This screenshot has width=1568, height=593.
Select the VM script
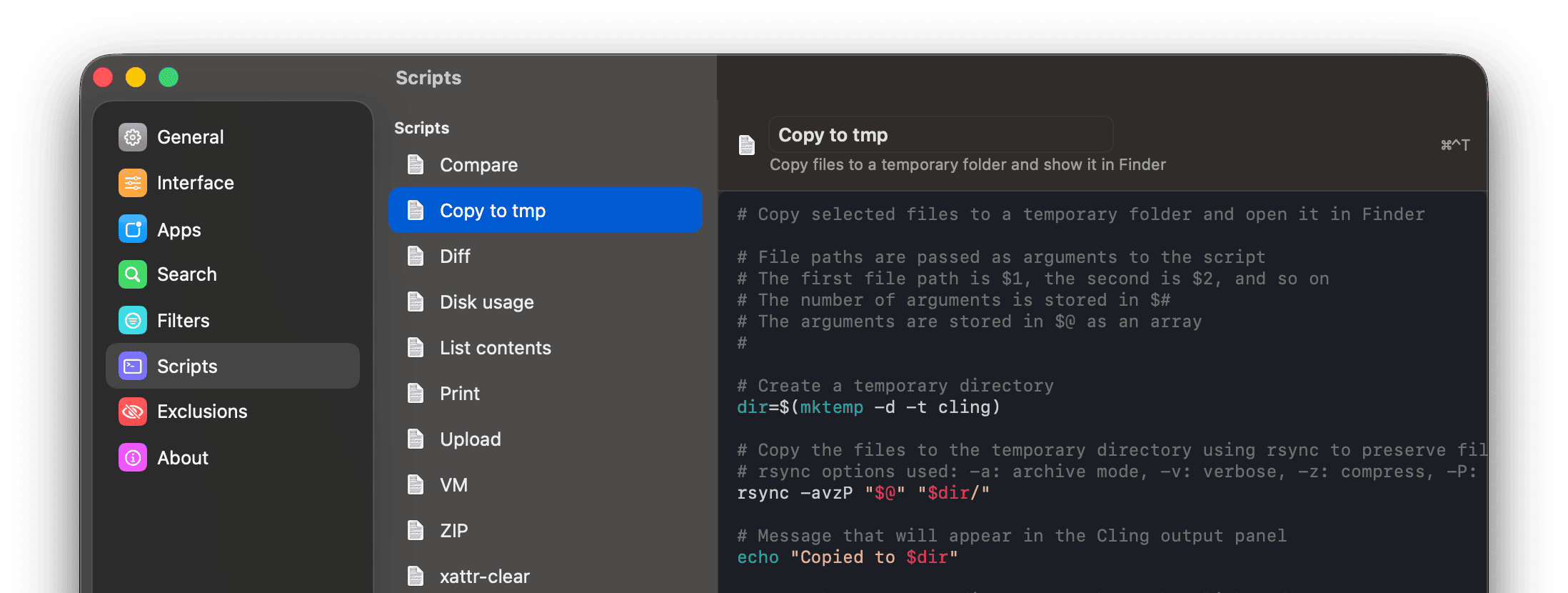[x=546, y=484]
